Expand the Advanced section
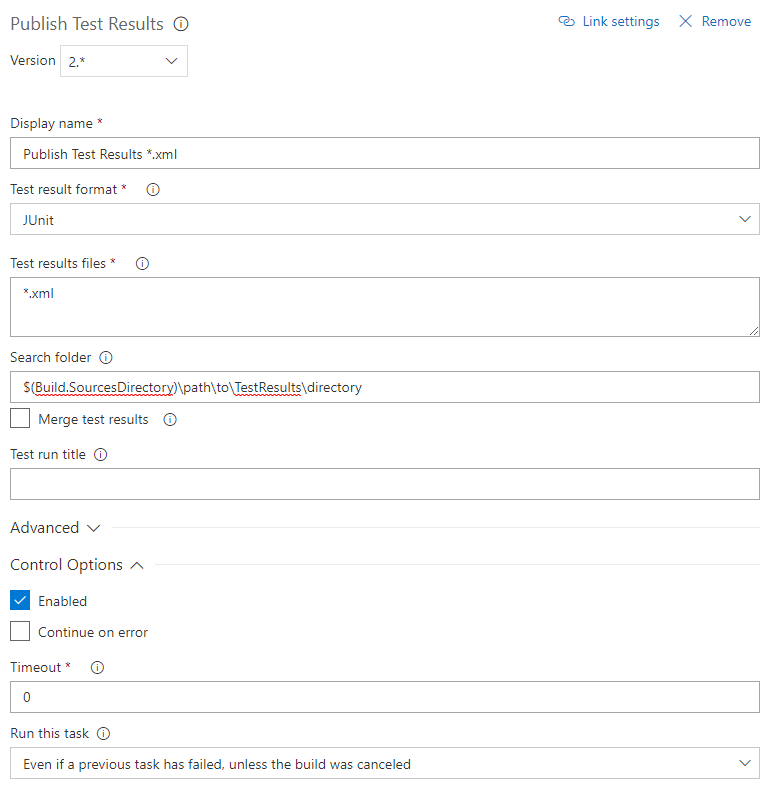 pyautogui.click(x=56, y=528)
